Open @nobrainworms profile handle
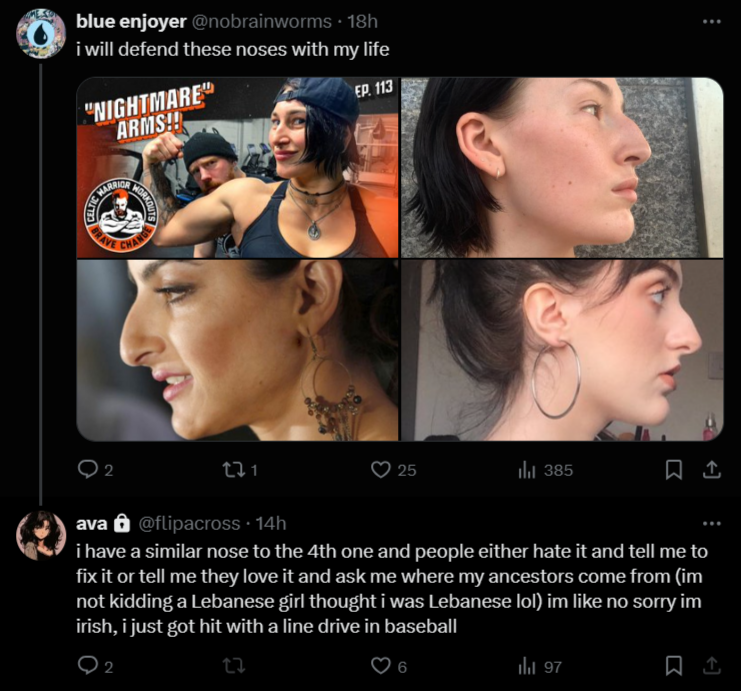Screen dimensions: 741x691 (x=261, y=22)
